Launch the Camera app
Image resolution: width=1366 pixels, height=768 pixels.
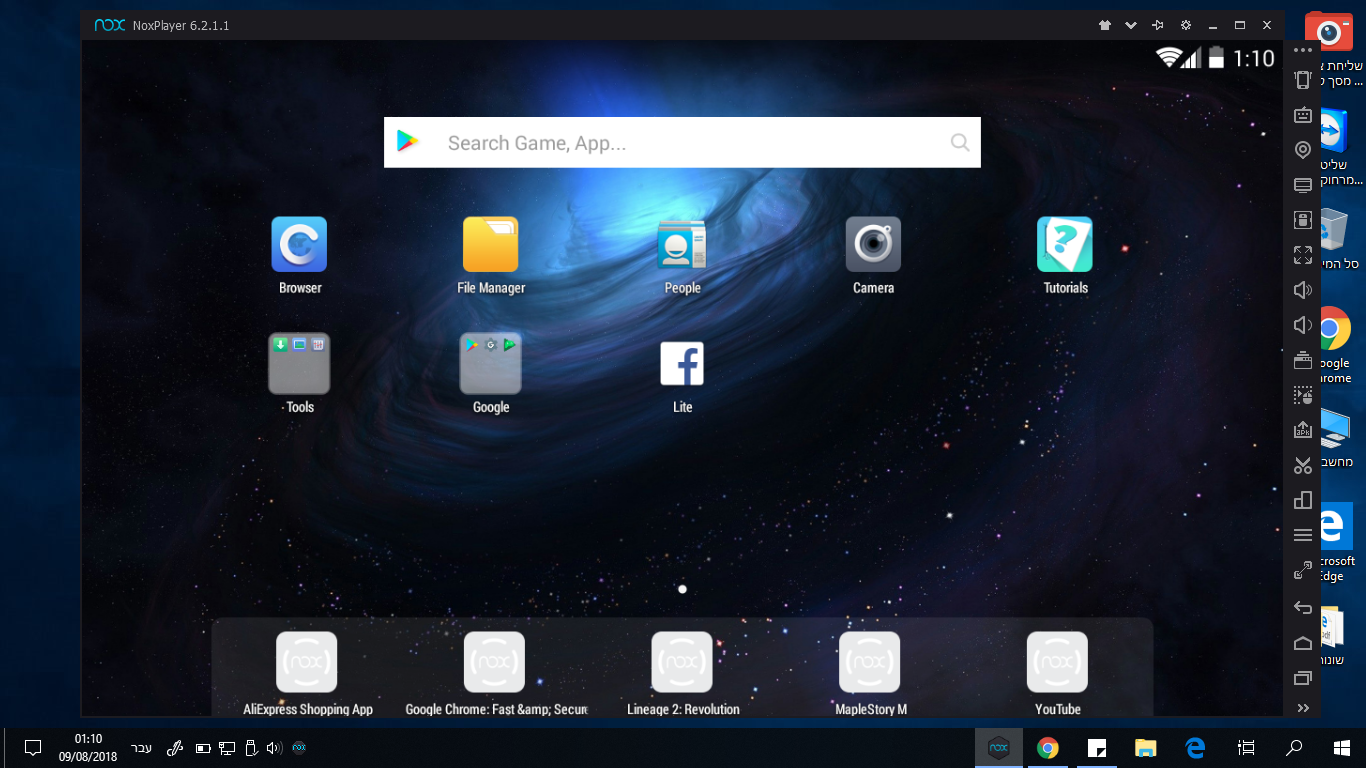point(873,244)
